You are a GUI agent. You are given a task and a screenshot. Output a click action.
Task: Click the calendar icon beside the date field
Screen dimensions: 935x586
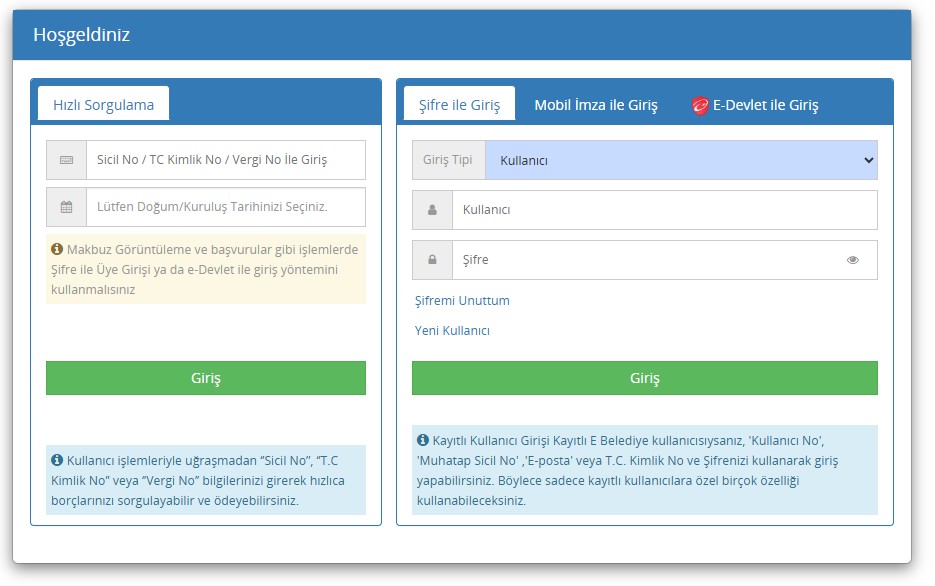tap(66, 207)
